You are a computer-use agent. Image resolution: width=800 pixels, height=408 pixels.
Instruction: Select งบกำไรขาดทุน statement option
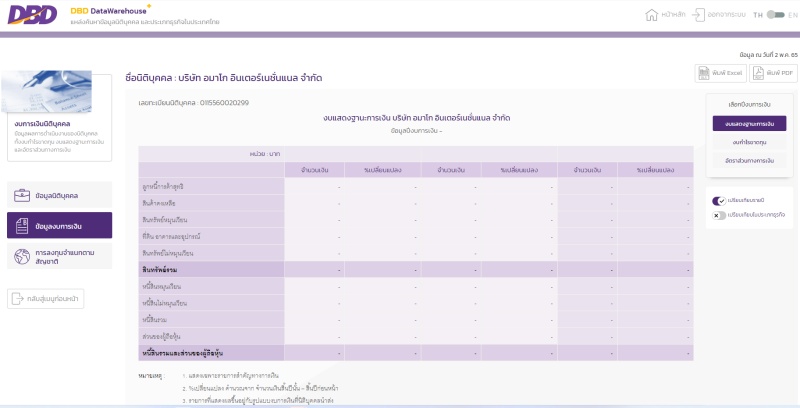click(x=749, y=142)
